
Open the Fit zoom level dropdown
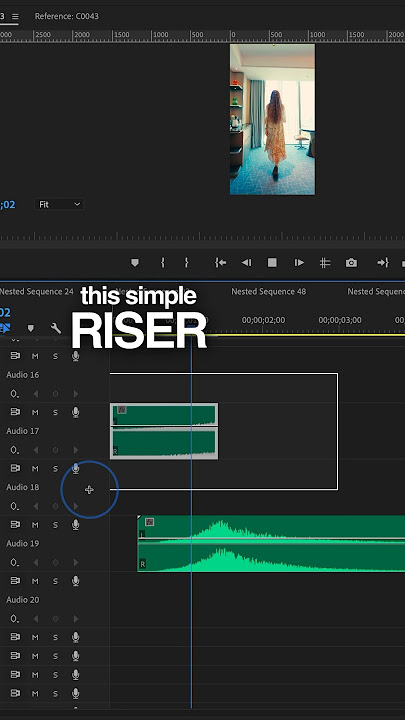[59, 204]
